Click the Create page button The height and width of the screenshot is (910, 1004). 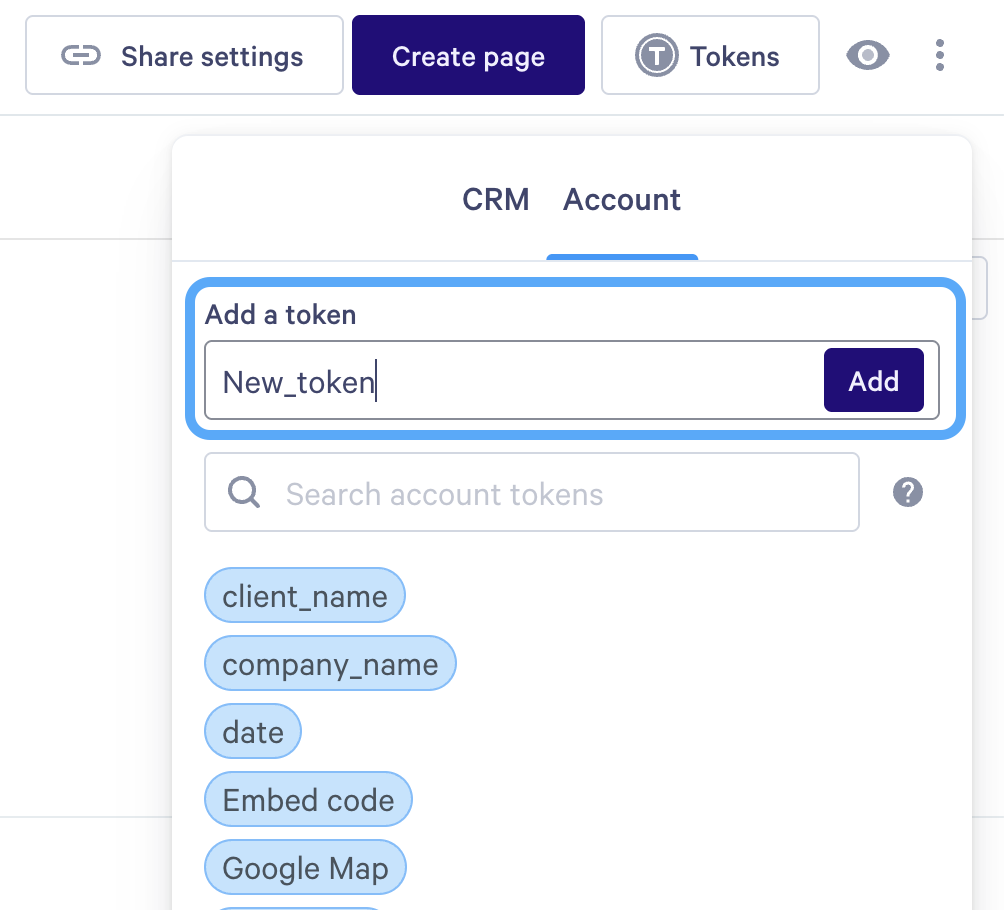pos(468,56)
